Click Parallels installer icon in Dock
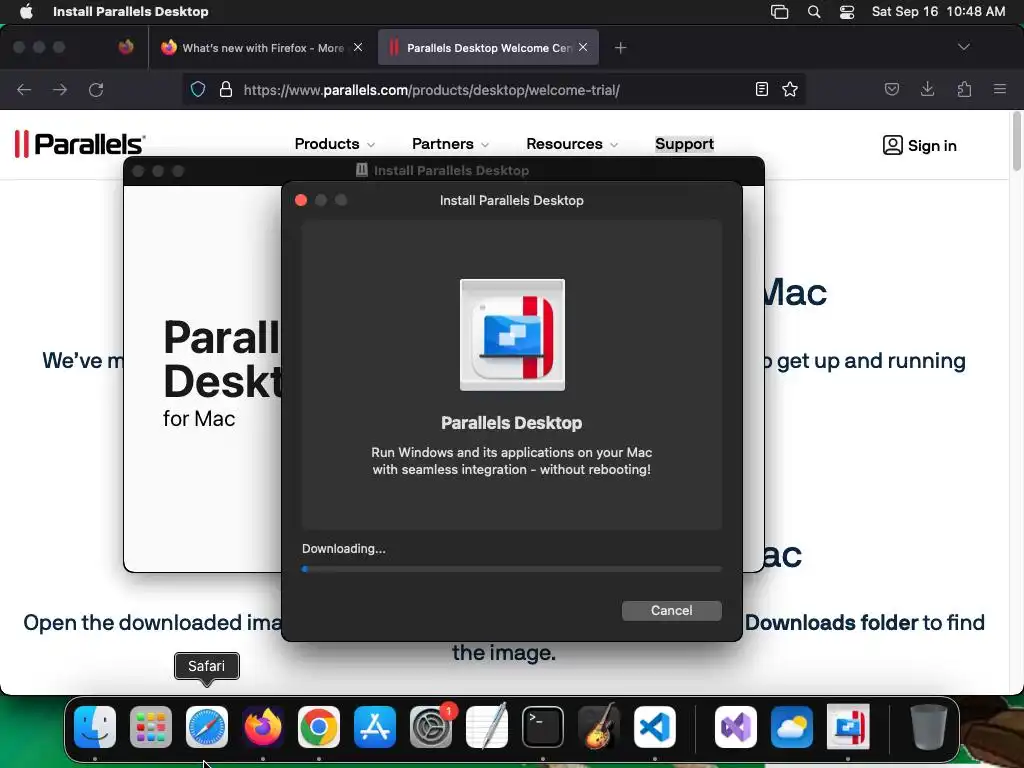Screen dimensions: 1024x768 pyautogui.click(x=848, y=727)
